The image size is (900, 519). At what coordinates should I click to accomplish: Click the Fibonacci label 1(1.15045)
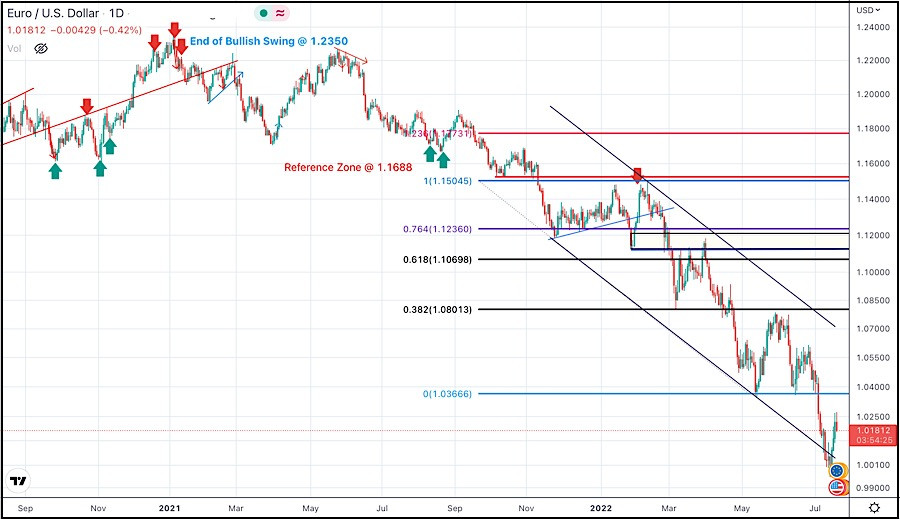[x=447, y=181]
